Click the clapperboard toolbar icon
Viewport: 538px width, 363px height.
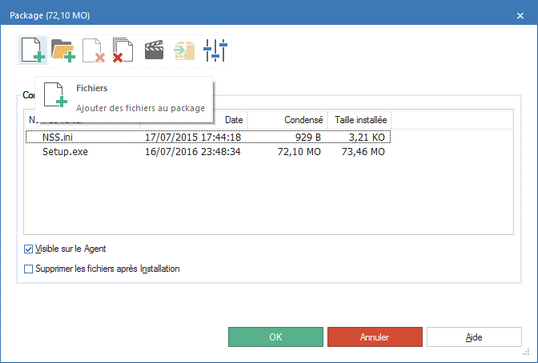[154, 50]
